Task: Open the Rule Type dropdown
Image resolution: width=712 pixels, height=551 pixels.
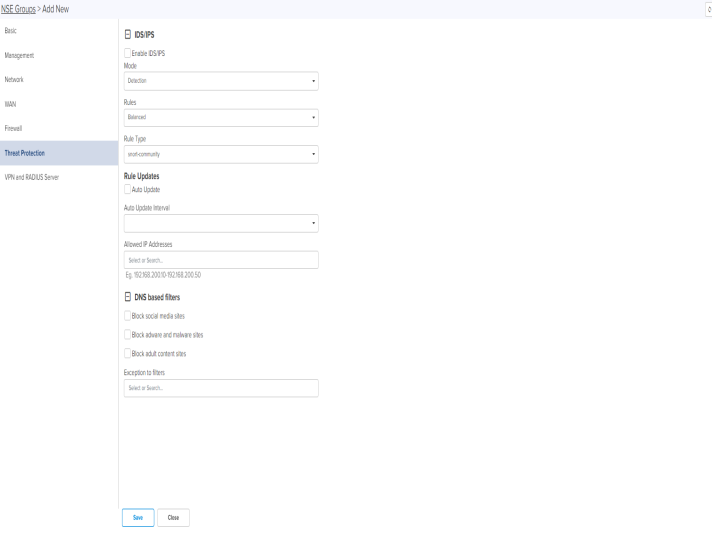Action: [219, 154]
